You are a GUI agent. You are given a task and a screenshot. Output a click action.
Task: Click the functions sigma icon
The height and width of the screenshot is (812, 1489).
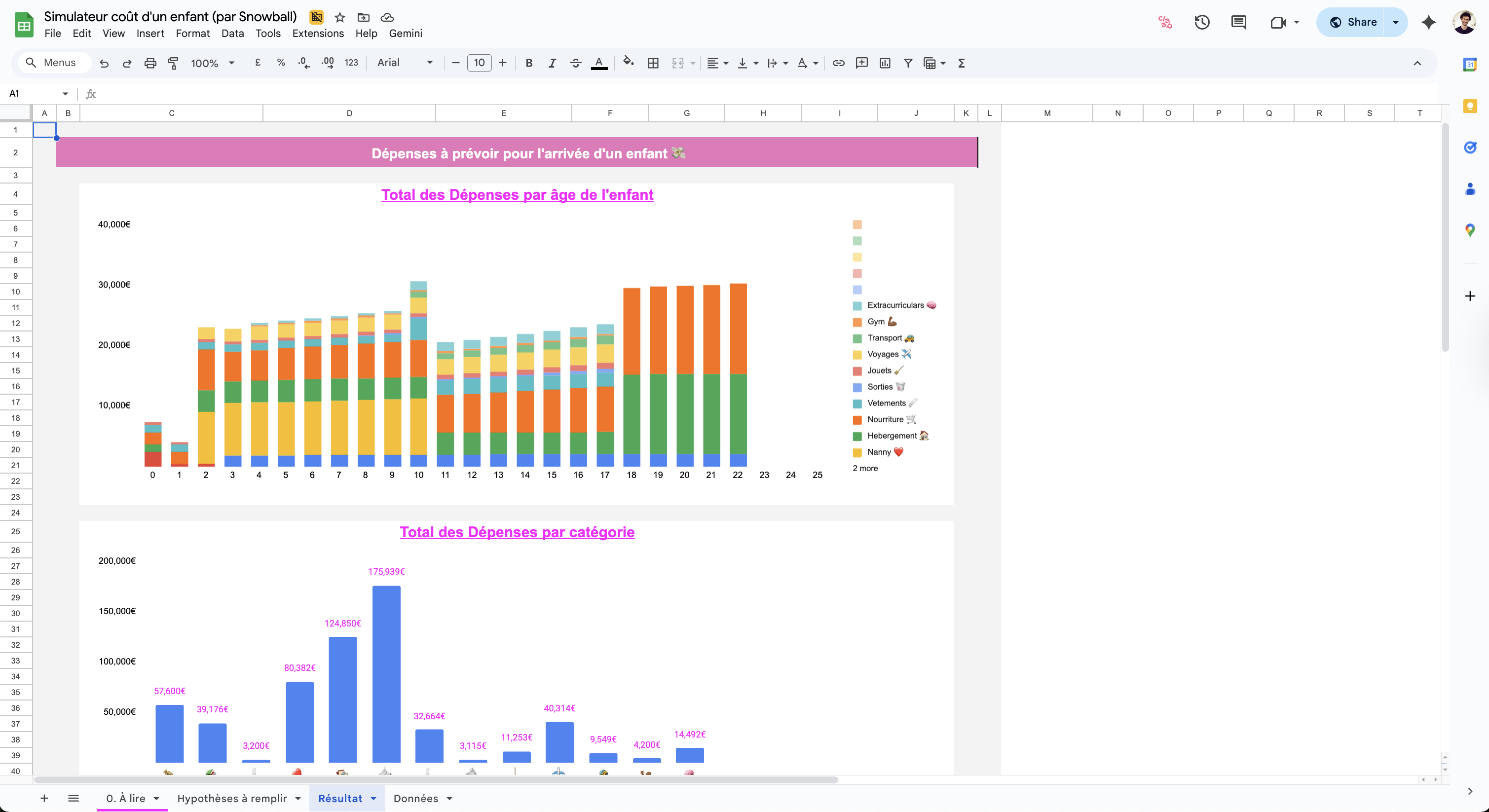point(961,63)
